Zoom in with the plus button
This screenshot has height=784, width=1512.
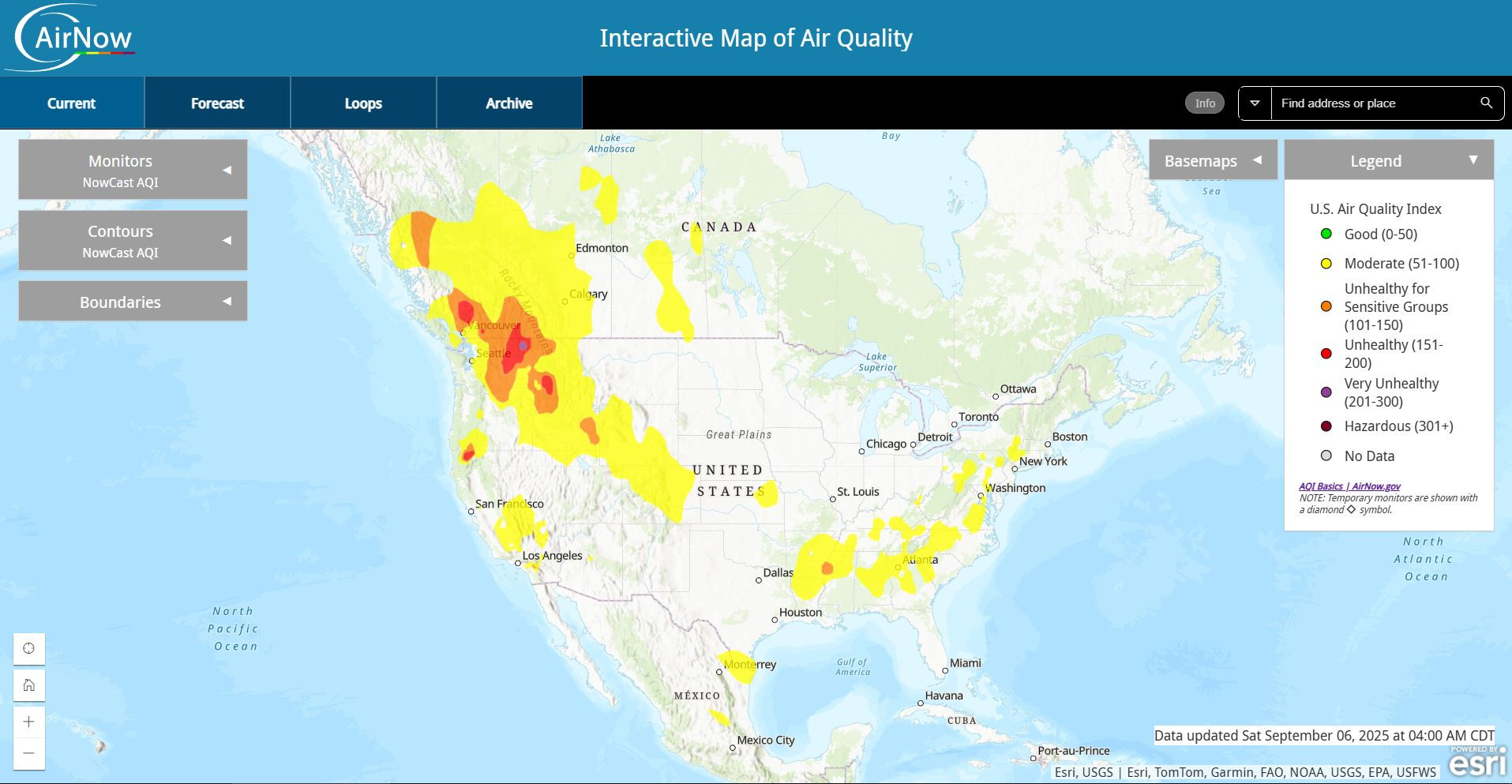(29, 722)
